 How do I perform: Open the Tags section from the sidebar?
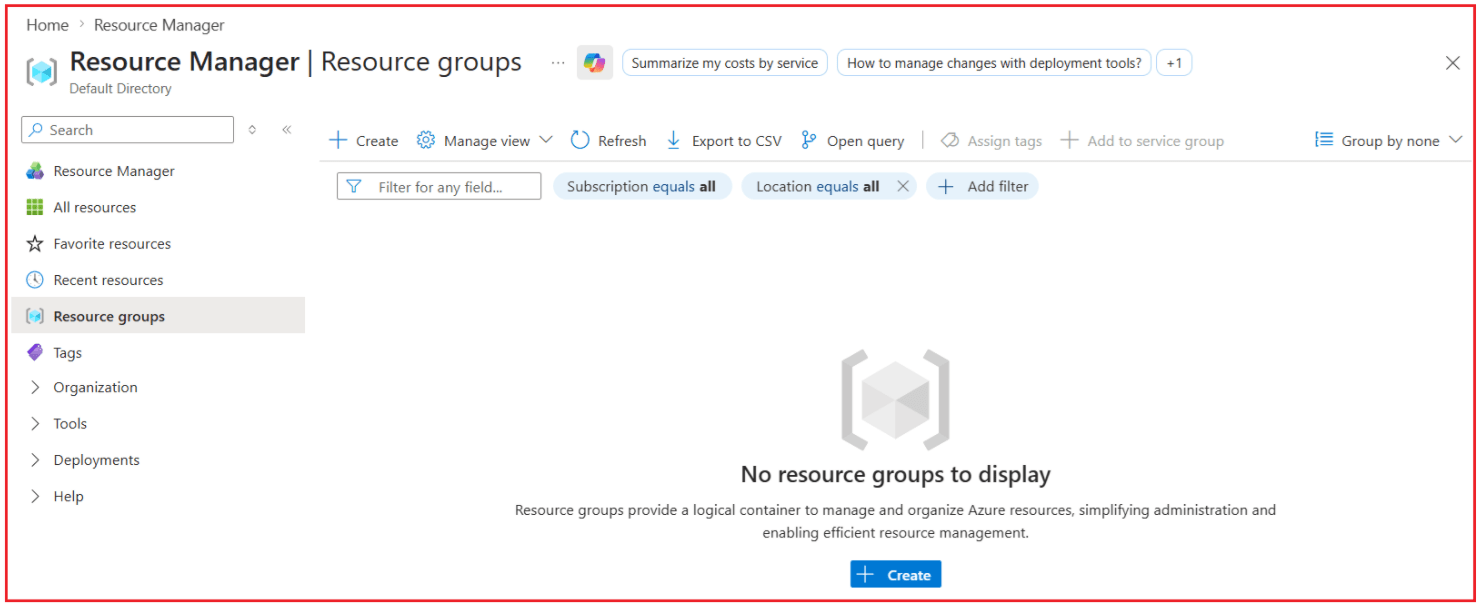pyautogui.click(x=65, y=352)
